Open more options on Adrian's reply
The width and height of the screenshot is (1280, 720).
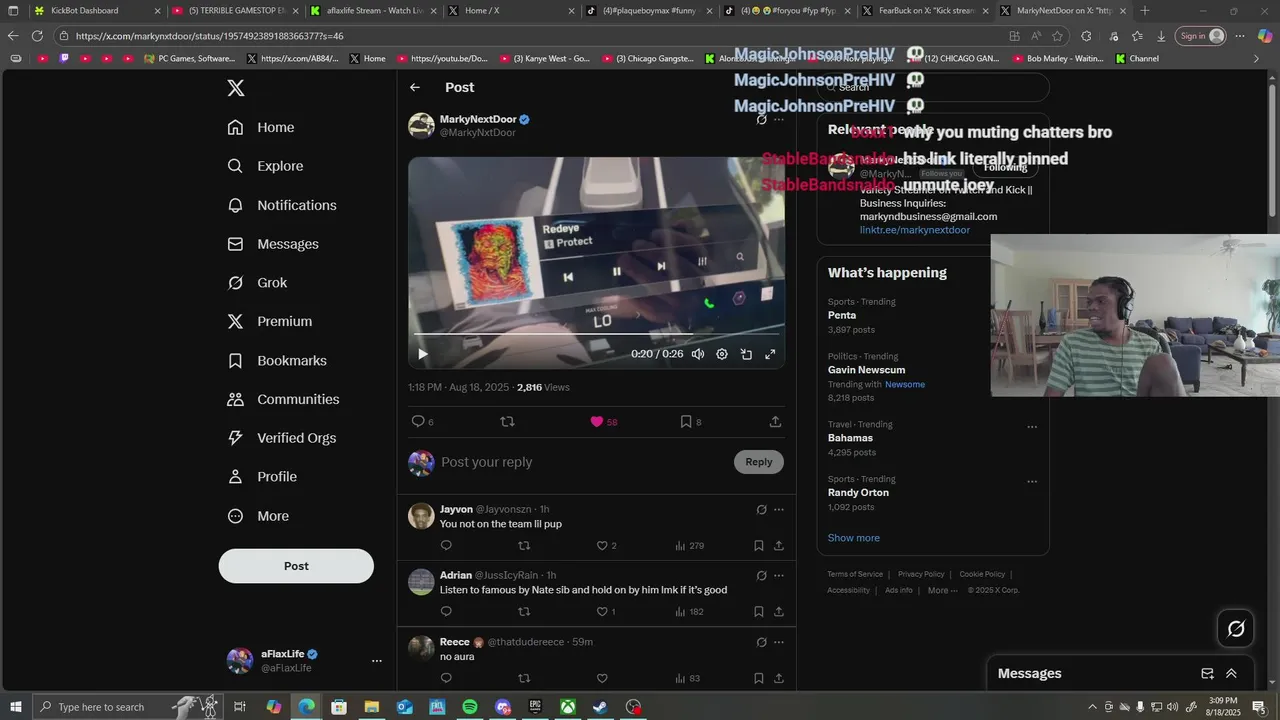click(779, 576)
